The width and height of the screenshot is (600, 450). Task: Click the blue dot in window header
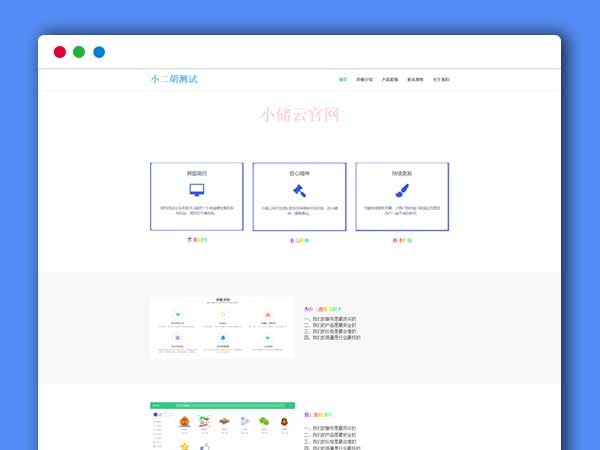click(99, 52)
